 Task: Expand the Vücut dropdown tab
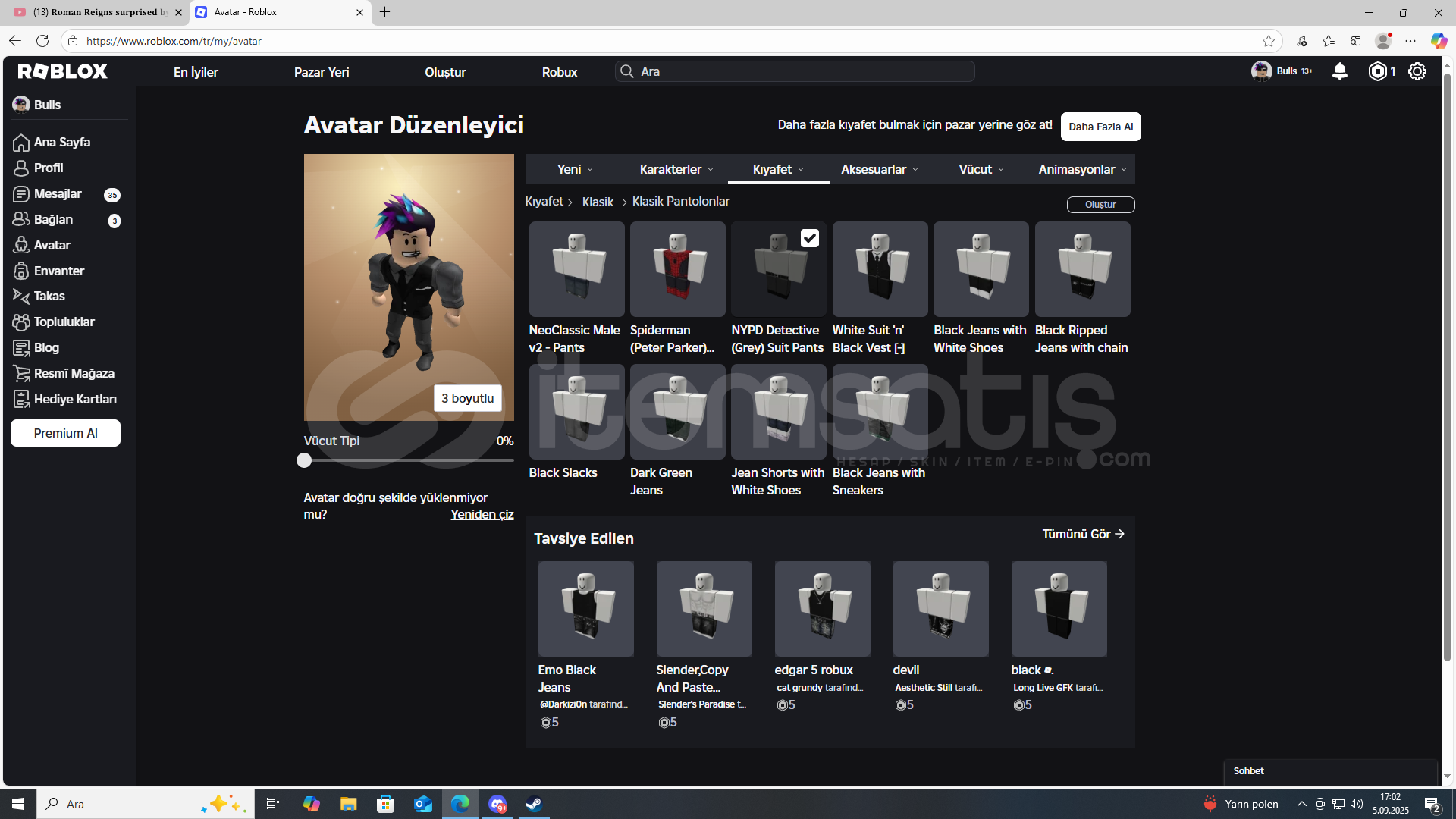coord(981,169)
